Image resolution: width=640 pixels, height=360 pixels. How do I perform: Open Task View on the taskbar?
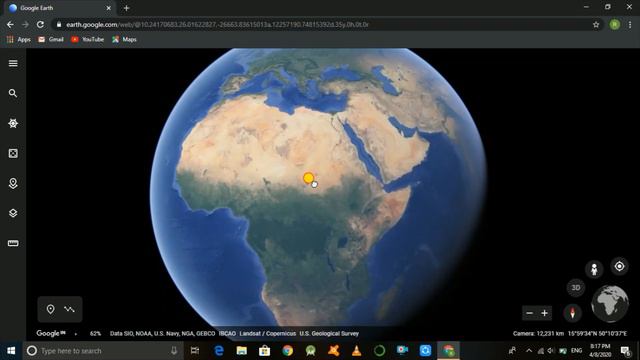pos(195,351)
